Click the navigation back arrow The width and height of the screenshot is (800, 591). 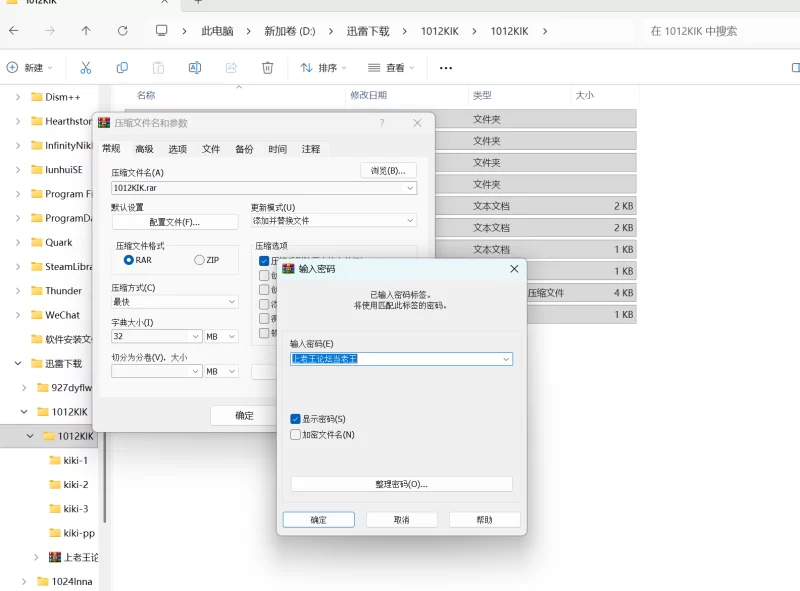(14, 31)
